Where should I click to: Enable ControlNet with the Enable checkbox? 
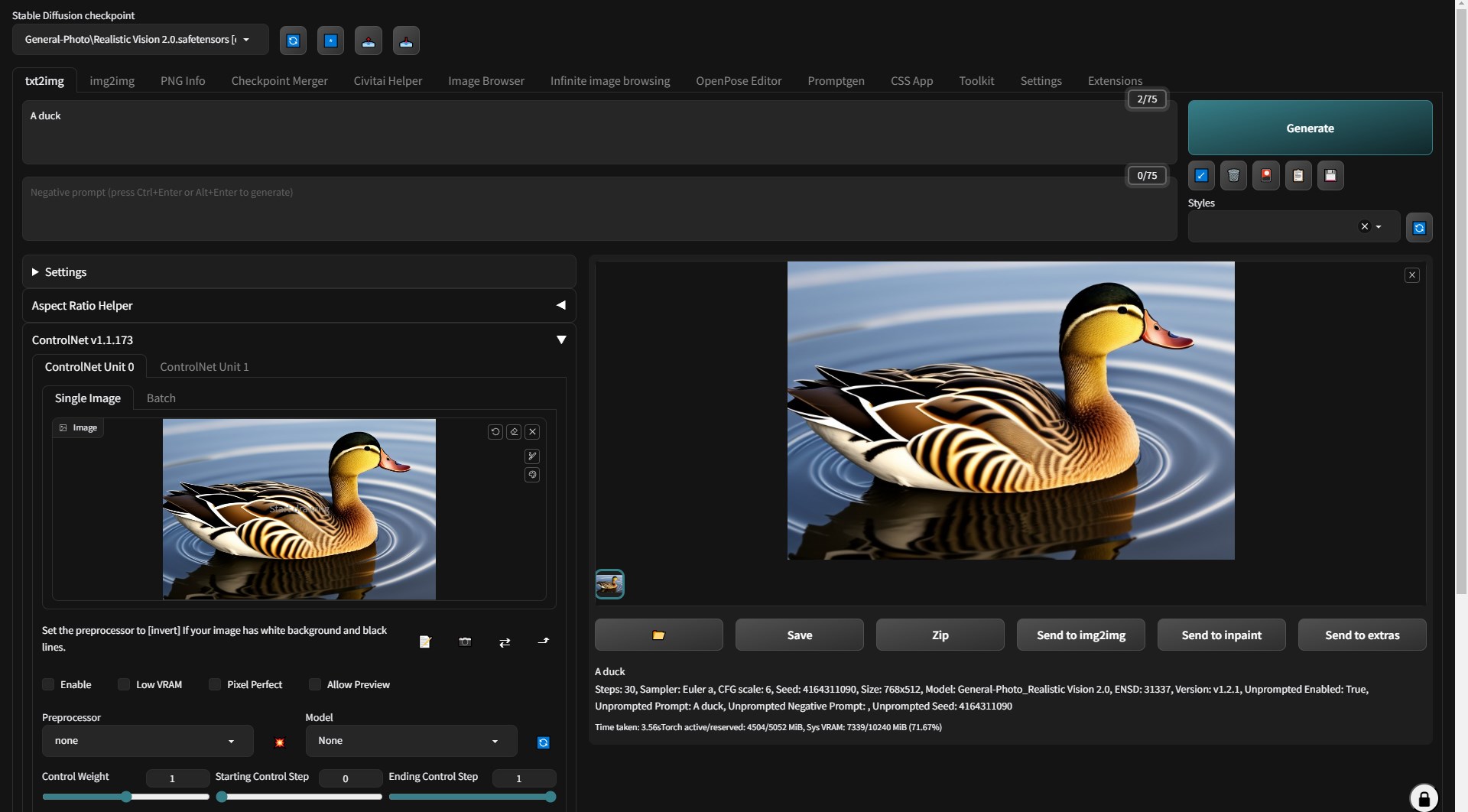tap(49, 684)
